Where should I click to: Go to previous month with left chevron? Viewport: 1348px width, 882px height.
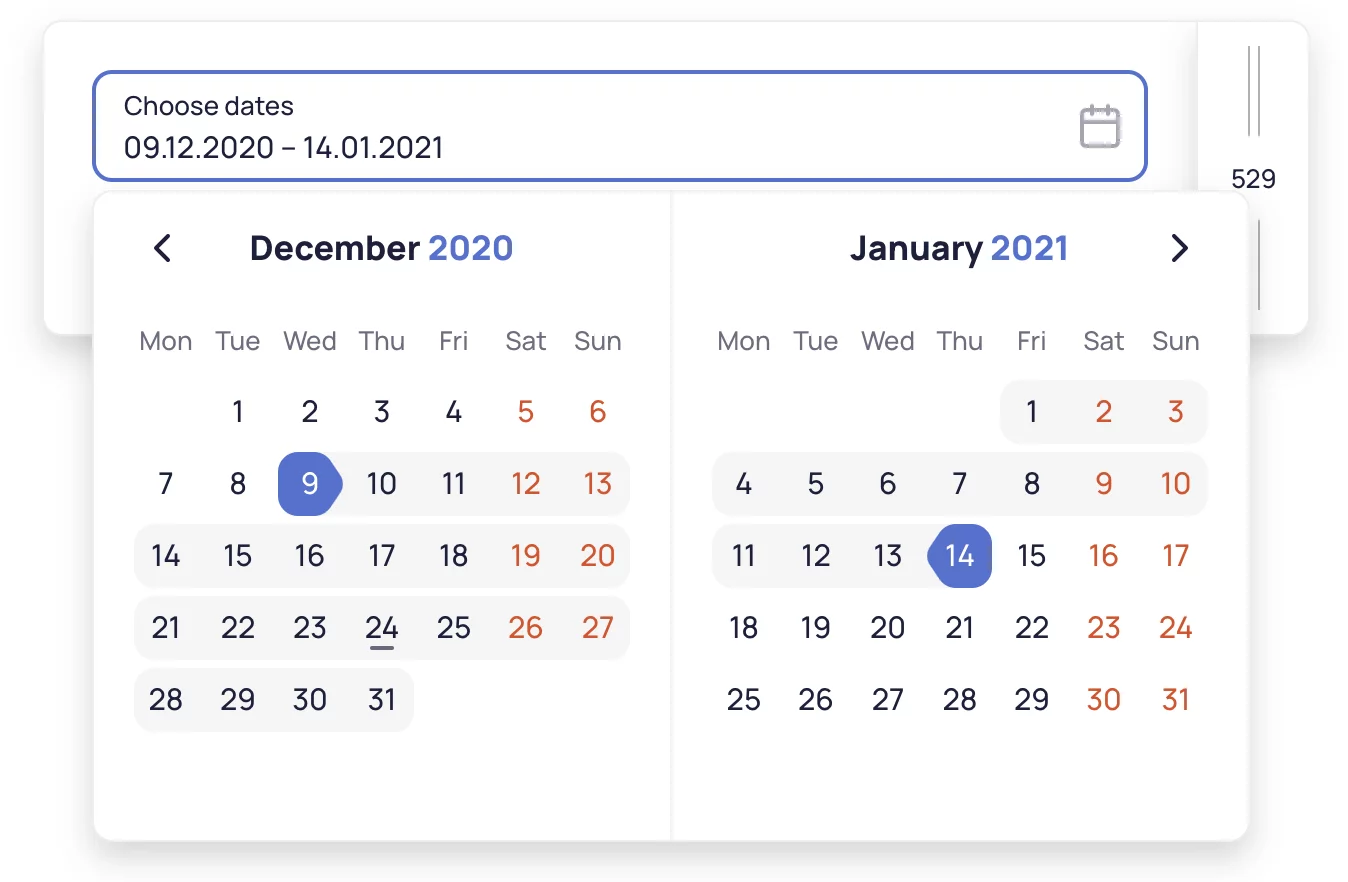pyautogui.click(x=162, y=248)
